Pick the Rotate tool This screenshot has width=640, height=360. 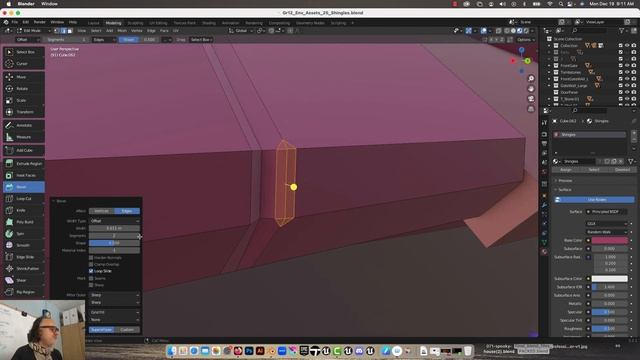click(24, 89)
